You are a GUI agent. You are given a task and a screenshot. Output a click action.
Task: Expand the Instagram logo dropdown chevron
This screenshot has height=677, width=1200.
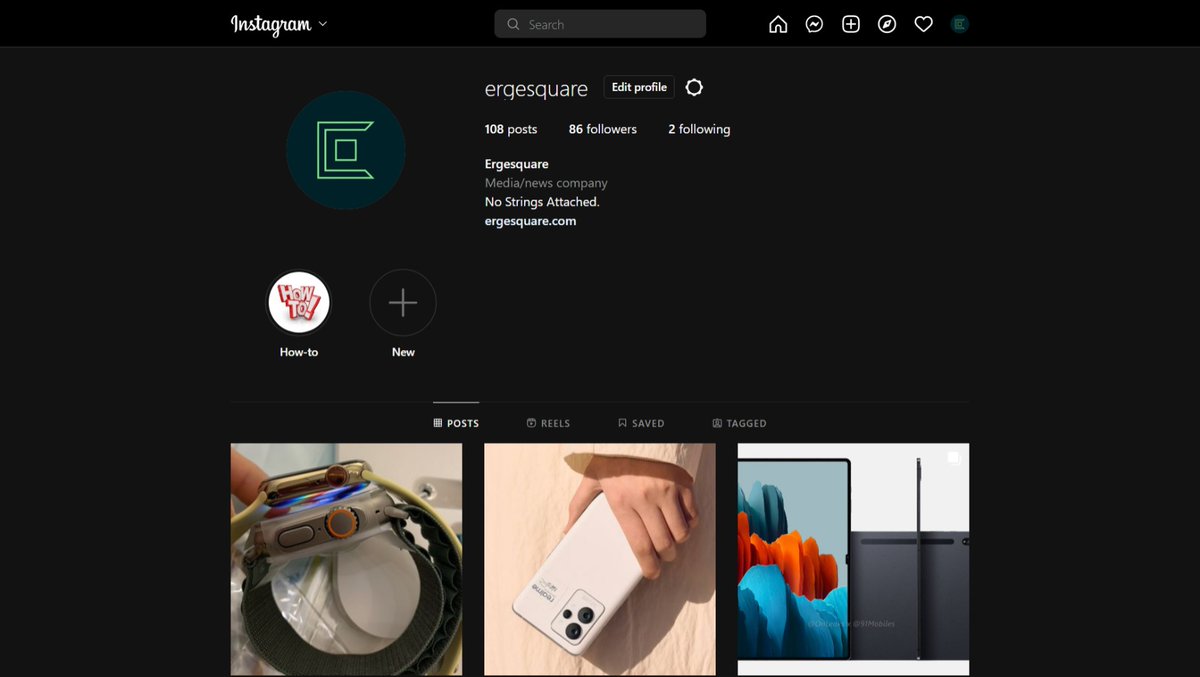(x=323, y=24)
